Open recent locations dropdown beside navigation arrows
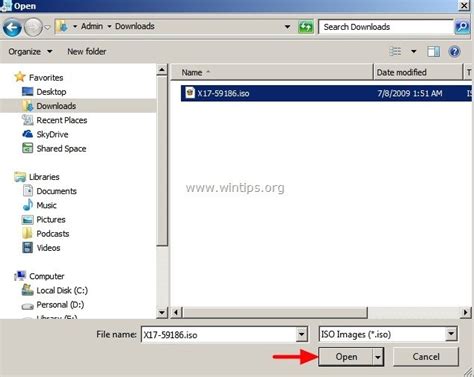The height and width of the screenshot is (377, 474). pyautogui.click(x=48, y=28)
